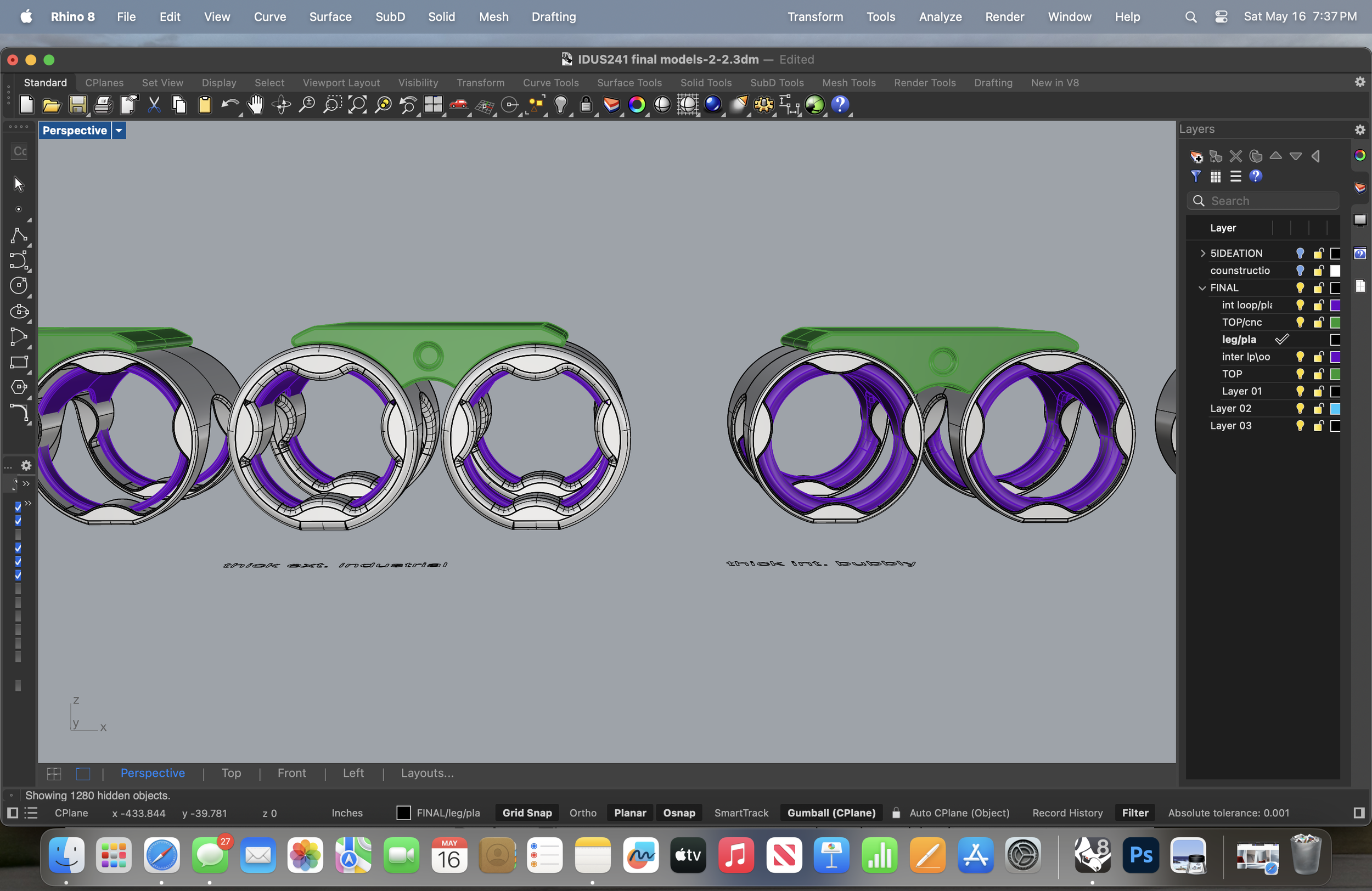This screenshot has height=891, width=1372.
Task: Click the padlock Lock Objects icon
Action: (586, 105)
